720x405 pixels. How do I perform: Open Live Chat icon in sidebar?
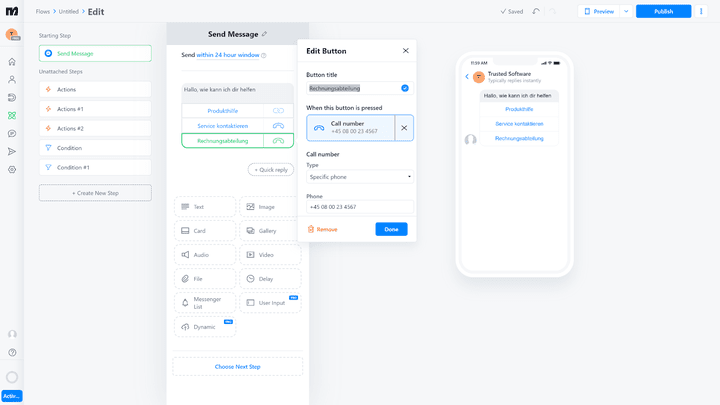(x=12, y=134)
